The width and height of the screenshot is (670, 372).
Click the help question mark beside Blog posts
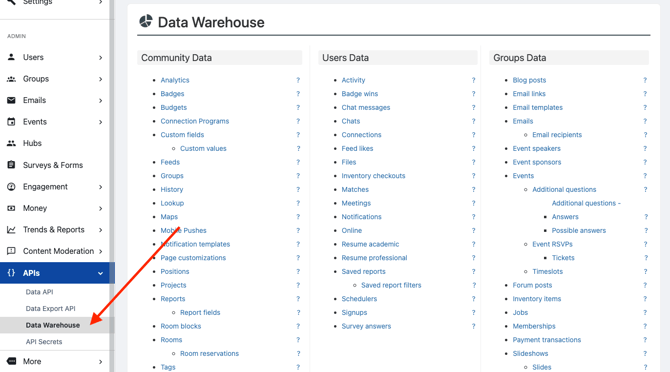coord(645,80)
